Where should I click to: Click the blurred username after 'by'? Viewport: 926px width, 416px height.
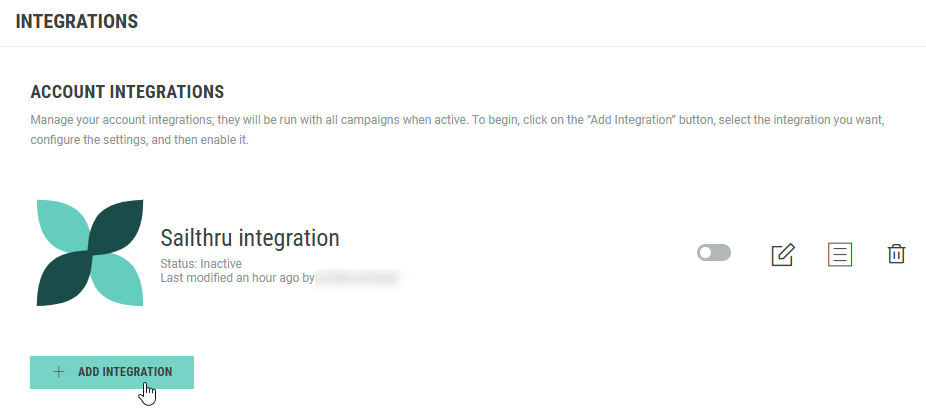tap(358, 276)
